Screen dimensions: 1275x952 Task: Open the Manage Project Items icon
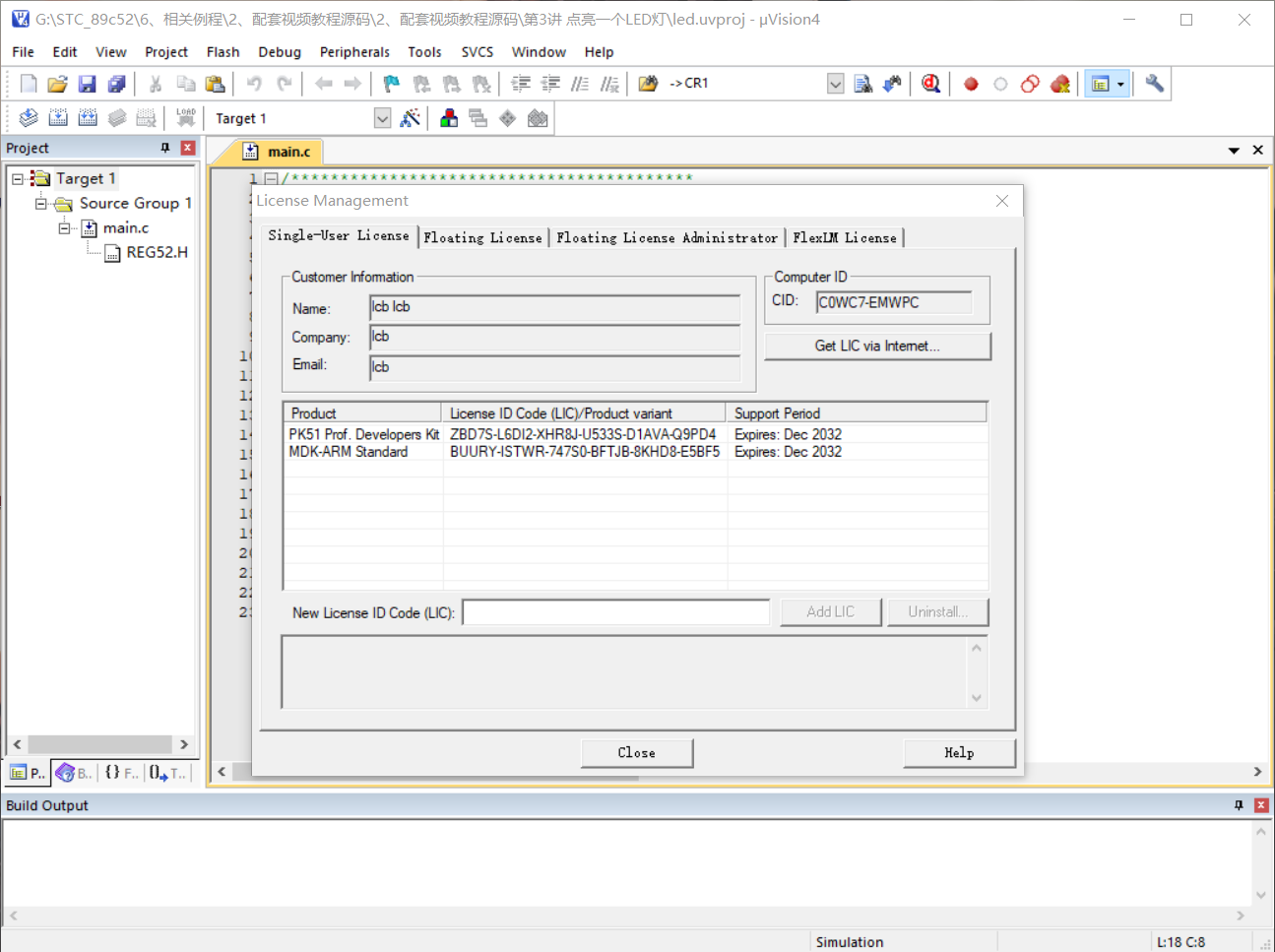(x=449, y=118)
